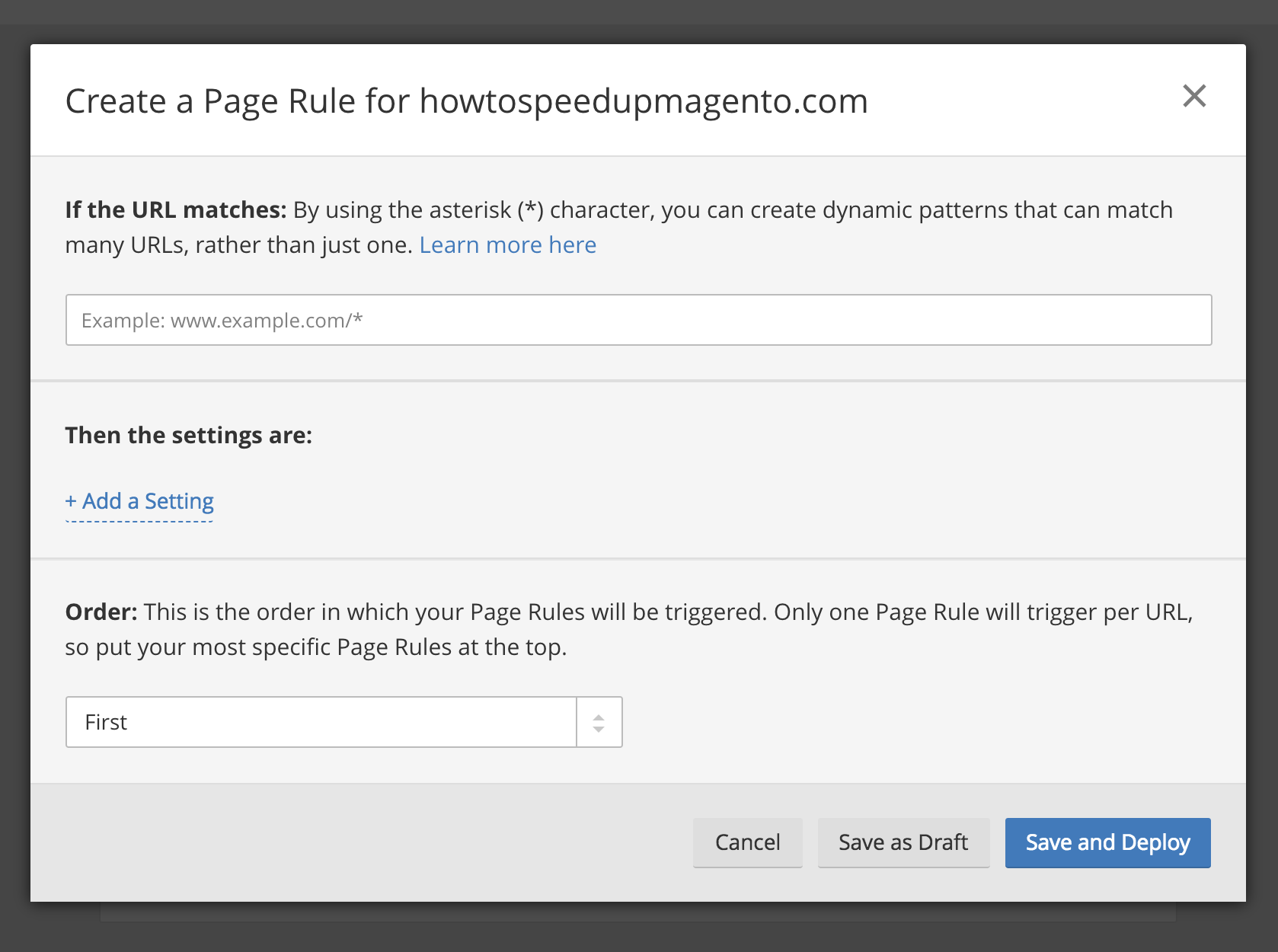The height and width of the screenshot is (952, 1278).
Task: Click the "If the URL matches:" label
Action: click(175, 210)
